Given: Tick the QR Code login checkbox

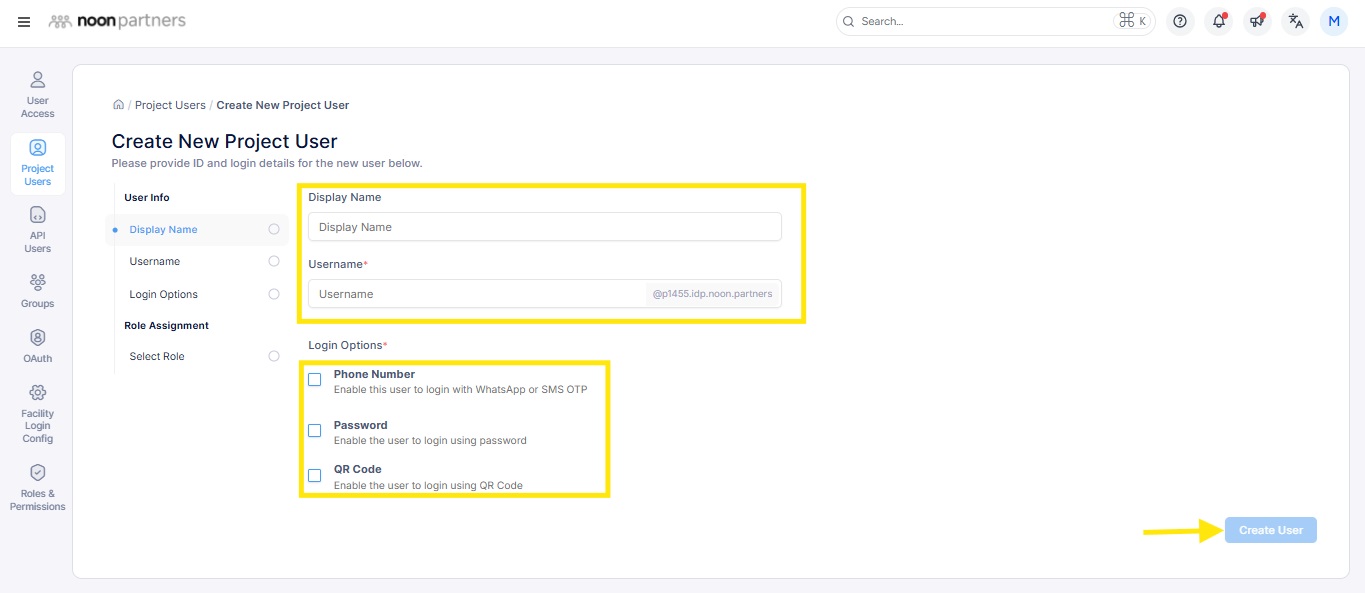Looking at the screenshot, I should pos(315,476).
